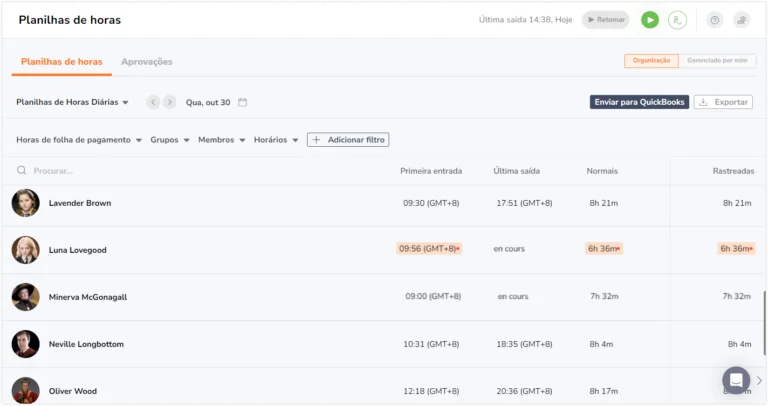
Task: Switch to Gerenciado por mim view
Action: (x=717, y=61)
